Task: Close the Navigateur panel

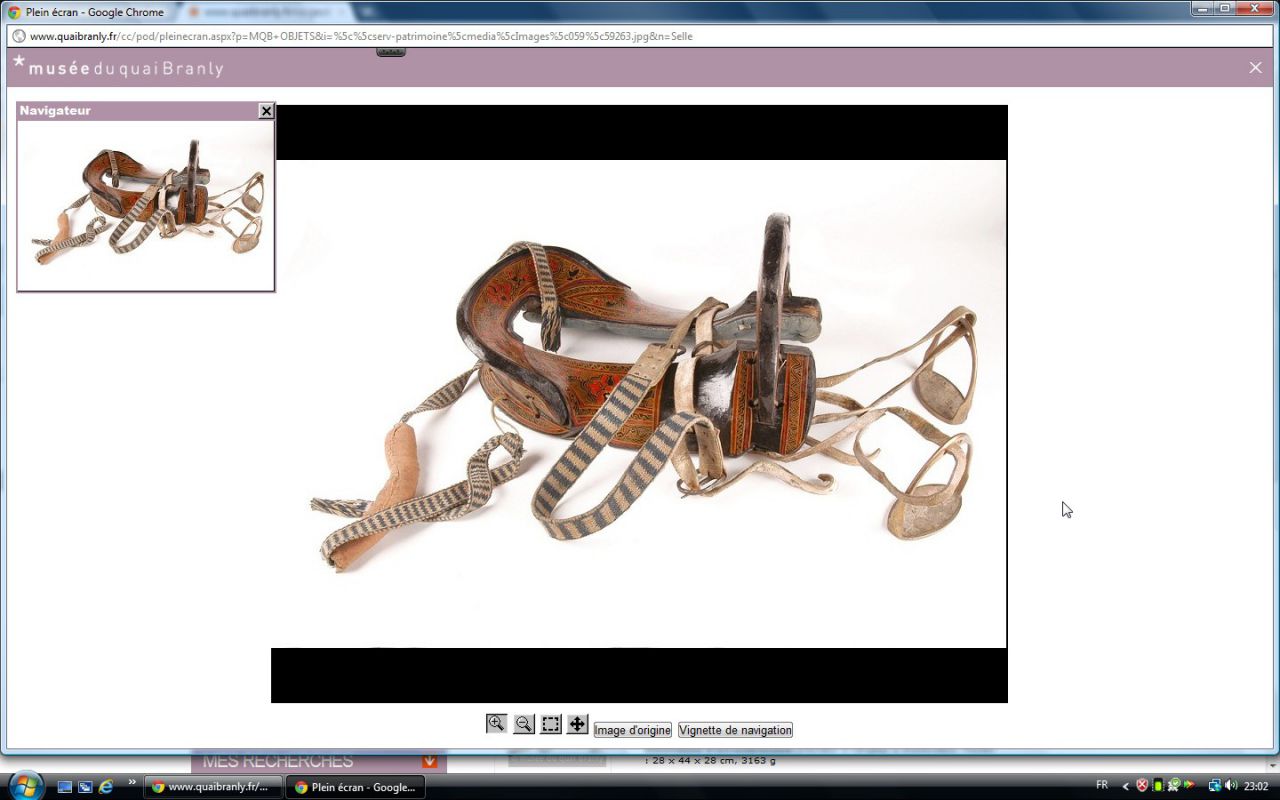Action: [266, 111]
